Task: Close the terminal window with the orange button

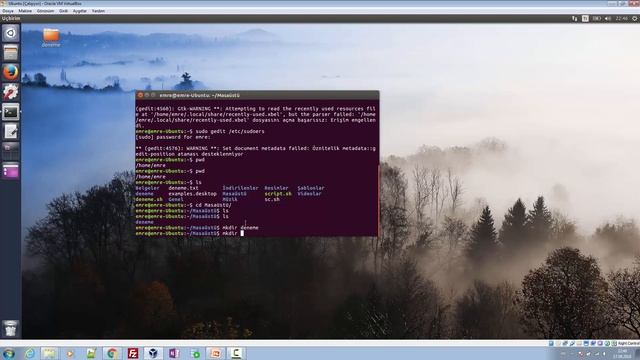Action: pos(140,95)
